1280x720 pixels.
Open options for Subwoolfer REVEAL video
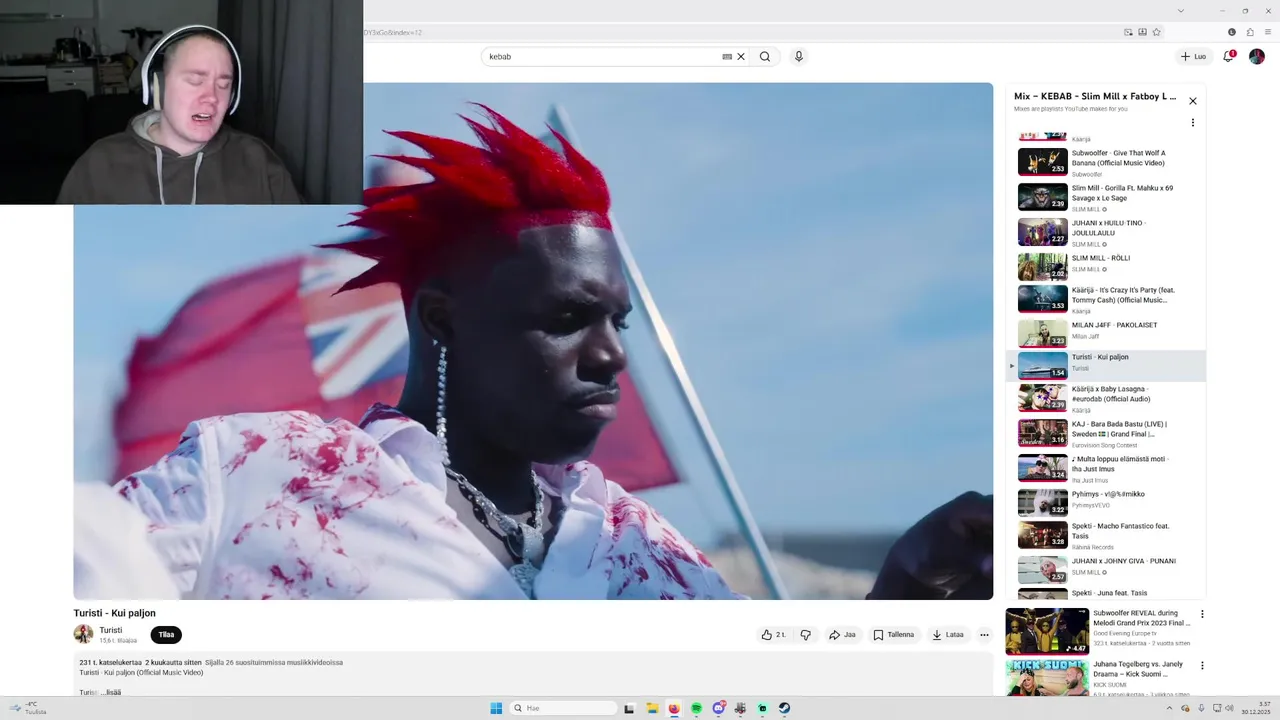(x=1202, y=615)
